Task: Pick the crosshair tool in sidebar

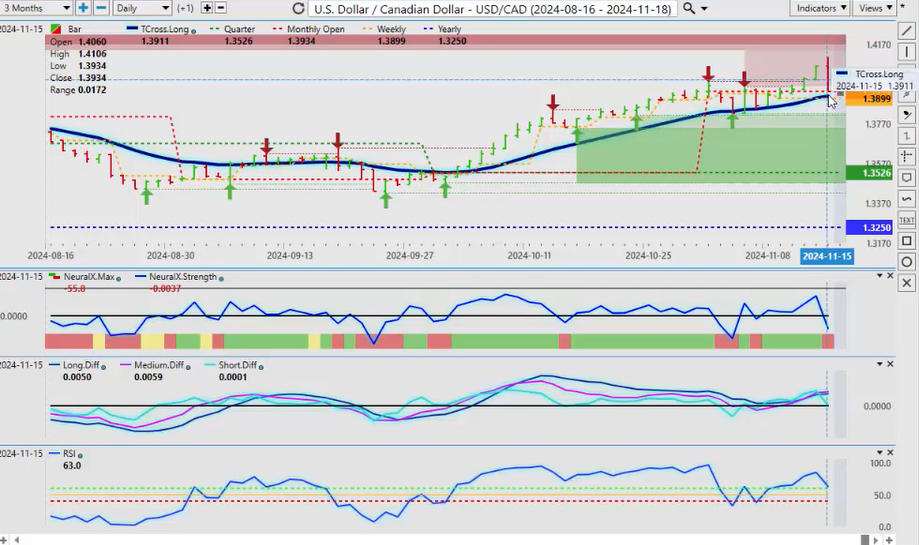Action: coord(906,156)
